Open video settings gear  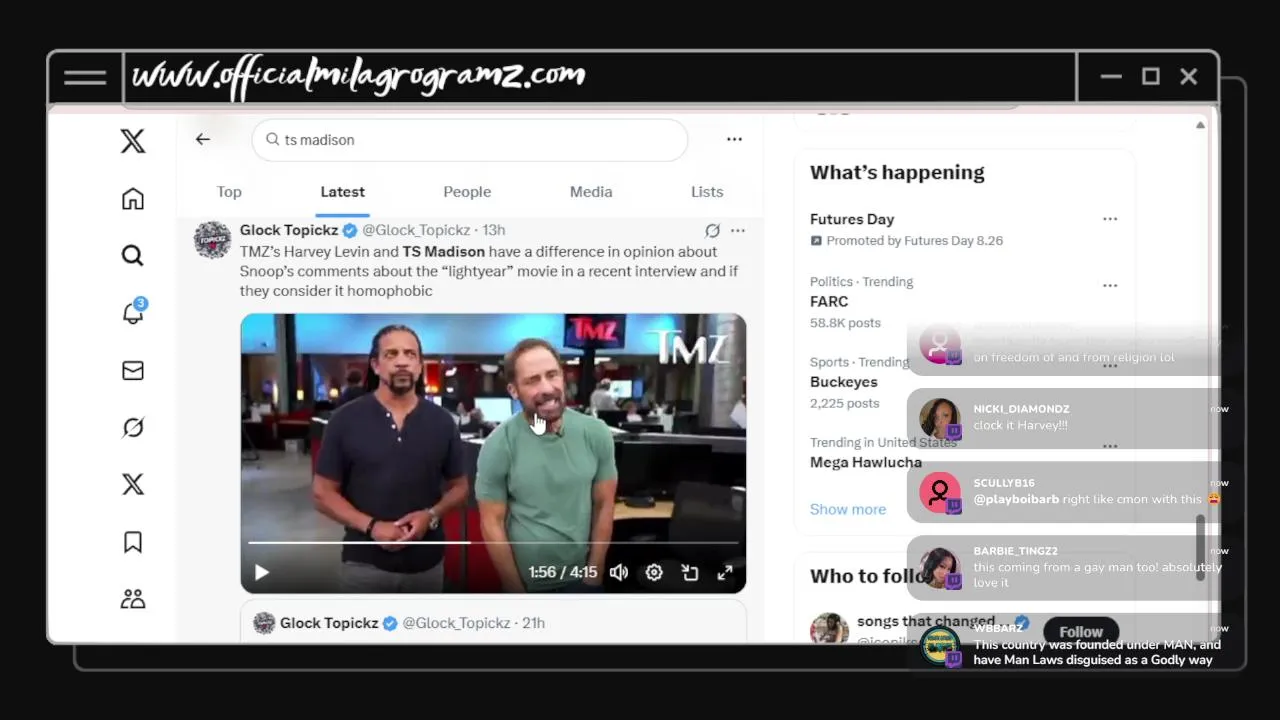(x=654, y=573)
